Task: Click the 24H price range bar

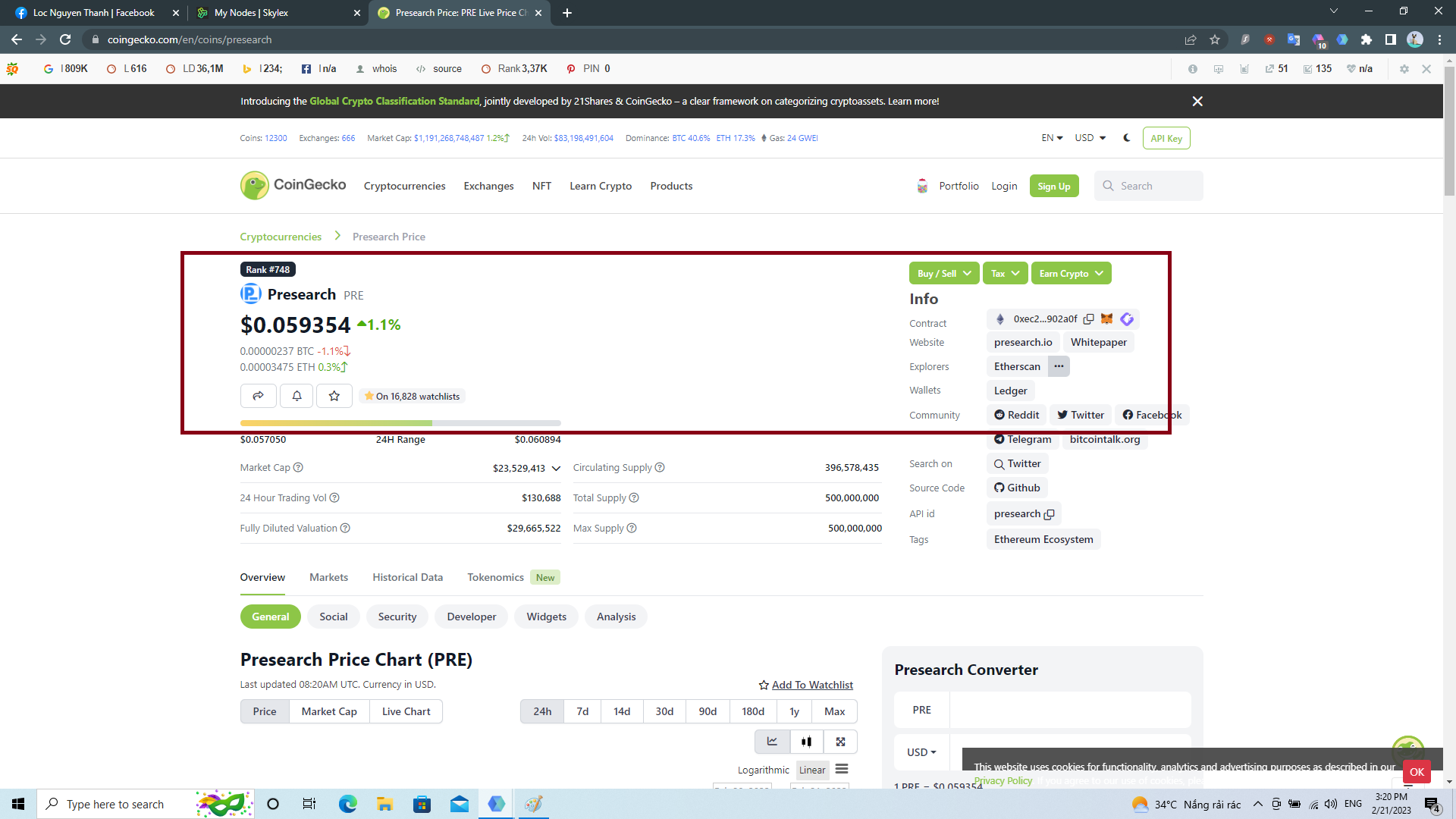Action: (x=400, y=423)
